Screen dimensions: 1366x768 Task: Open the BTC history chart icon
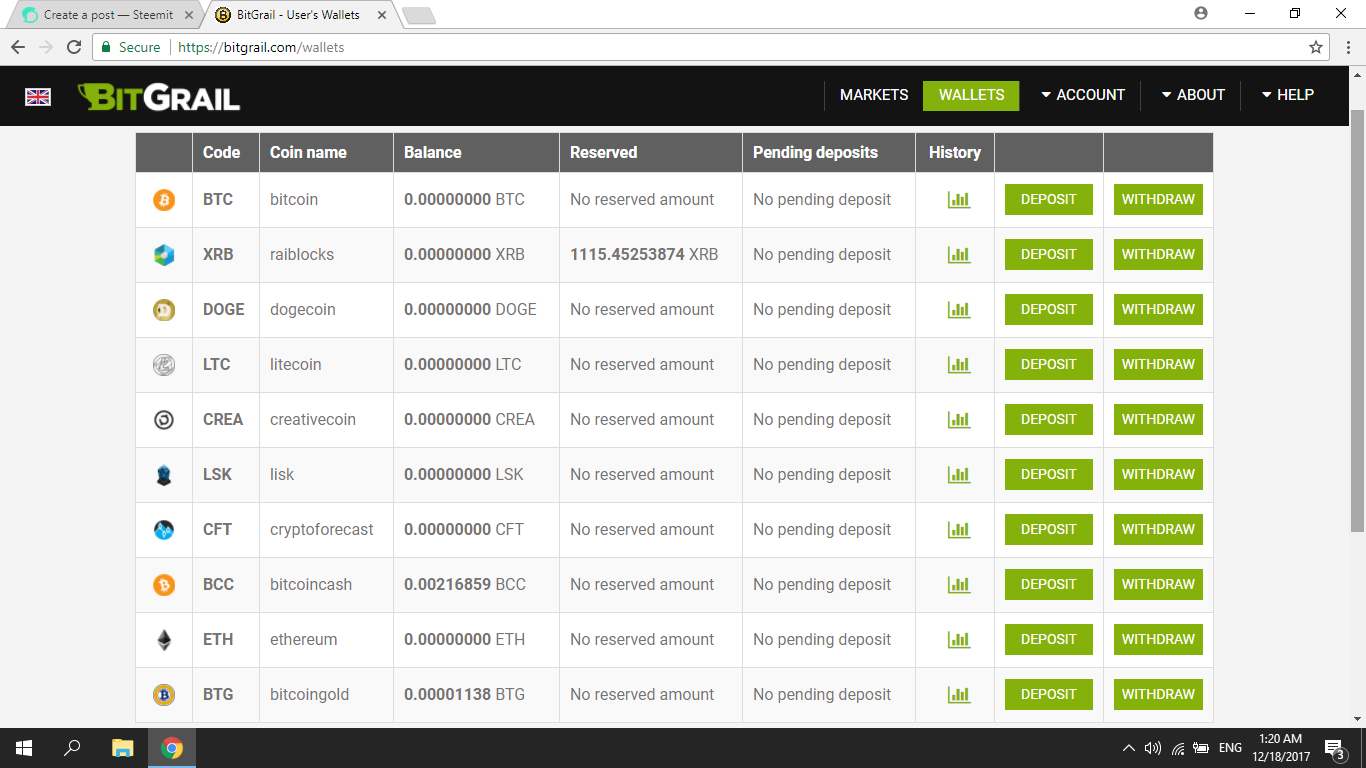959,200
